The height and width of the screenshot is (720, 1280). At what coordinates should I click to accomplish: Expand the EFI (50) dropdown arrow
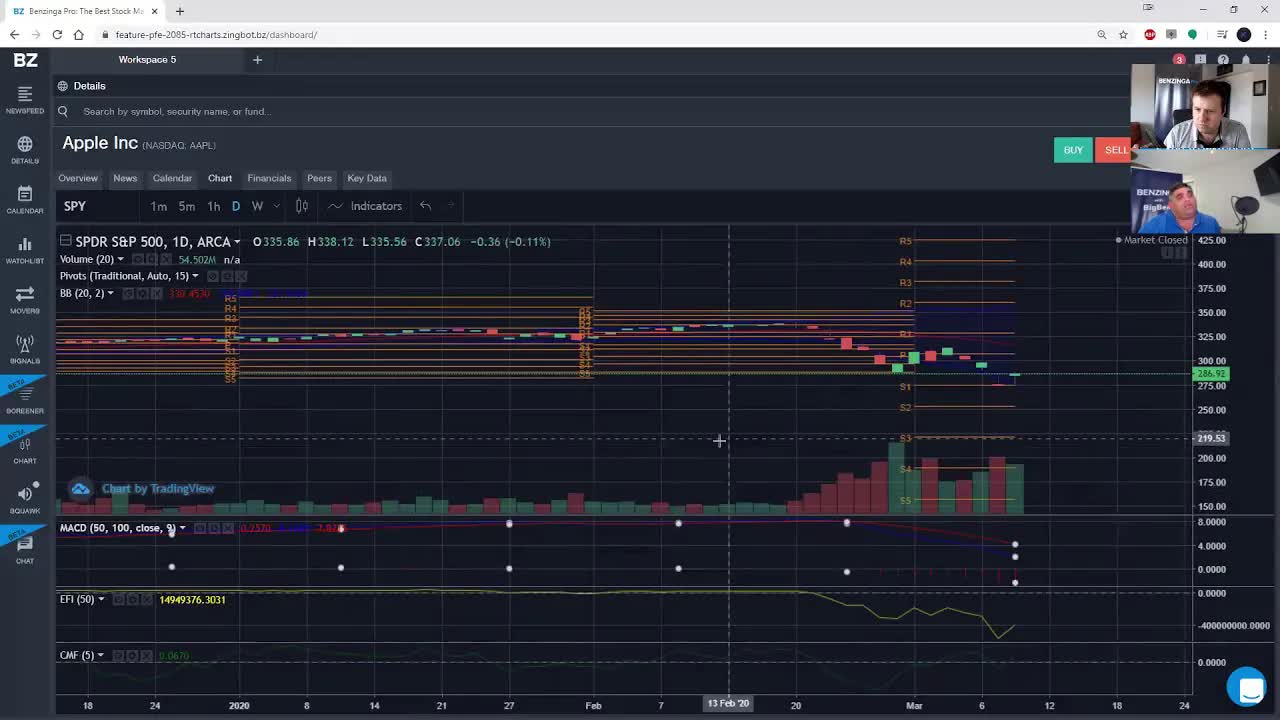pos(101,599)
